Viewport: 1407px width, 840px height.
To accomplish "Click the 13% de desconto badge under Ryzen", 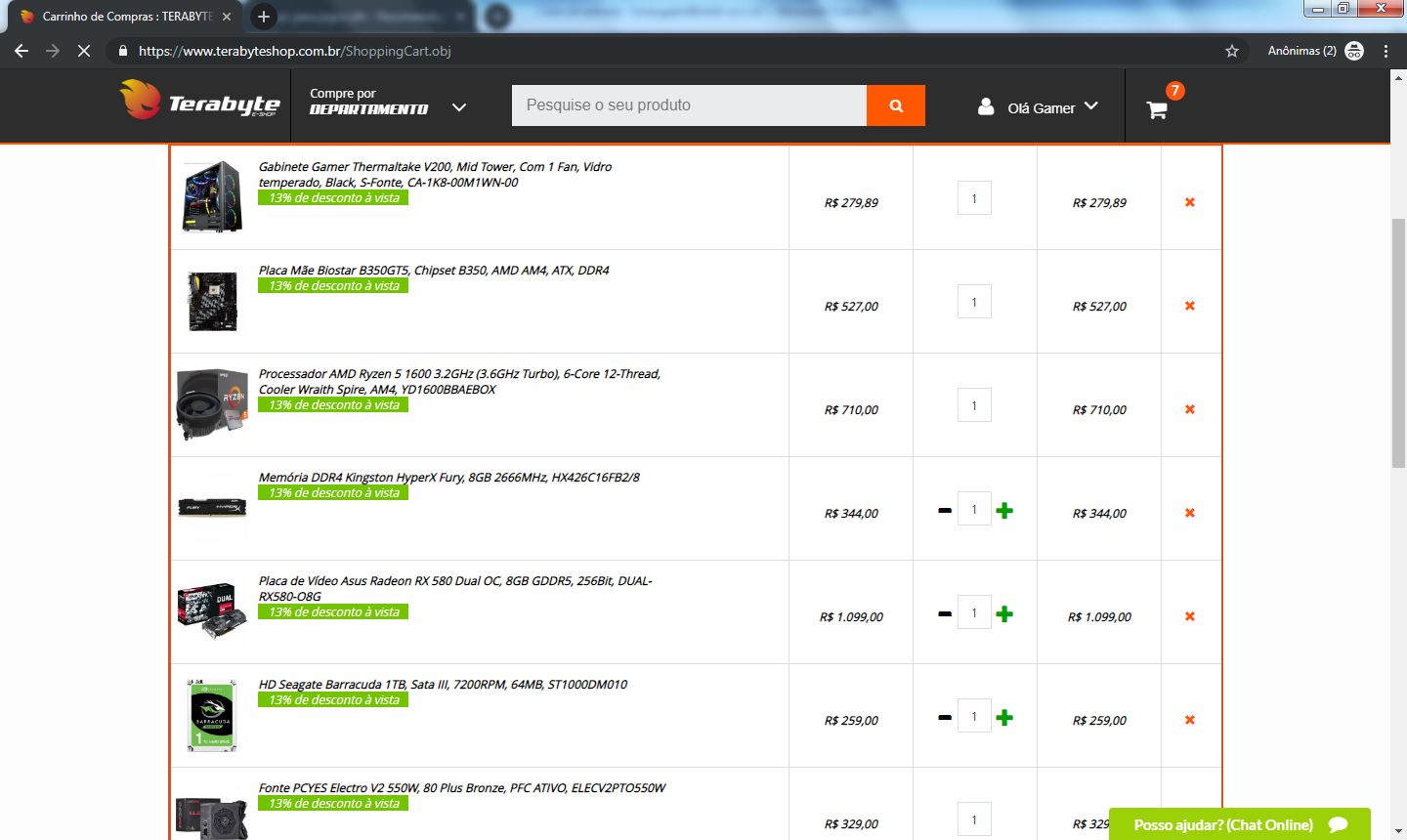I will tap(333, 404).
